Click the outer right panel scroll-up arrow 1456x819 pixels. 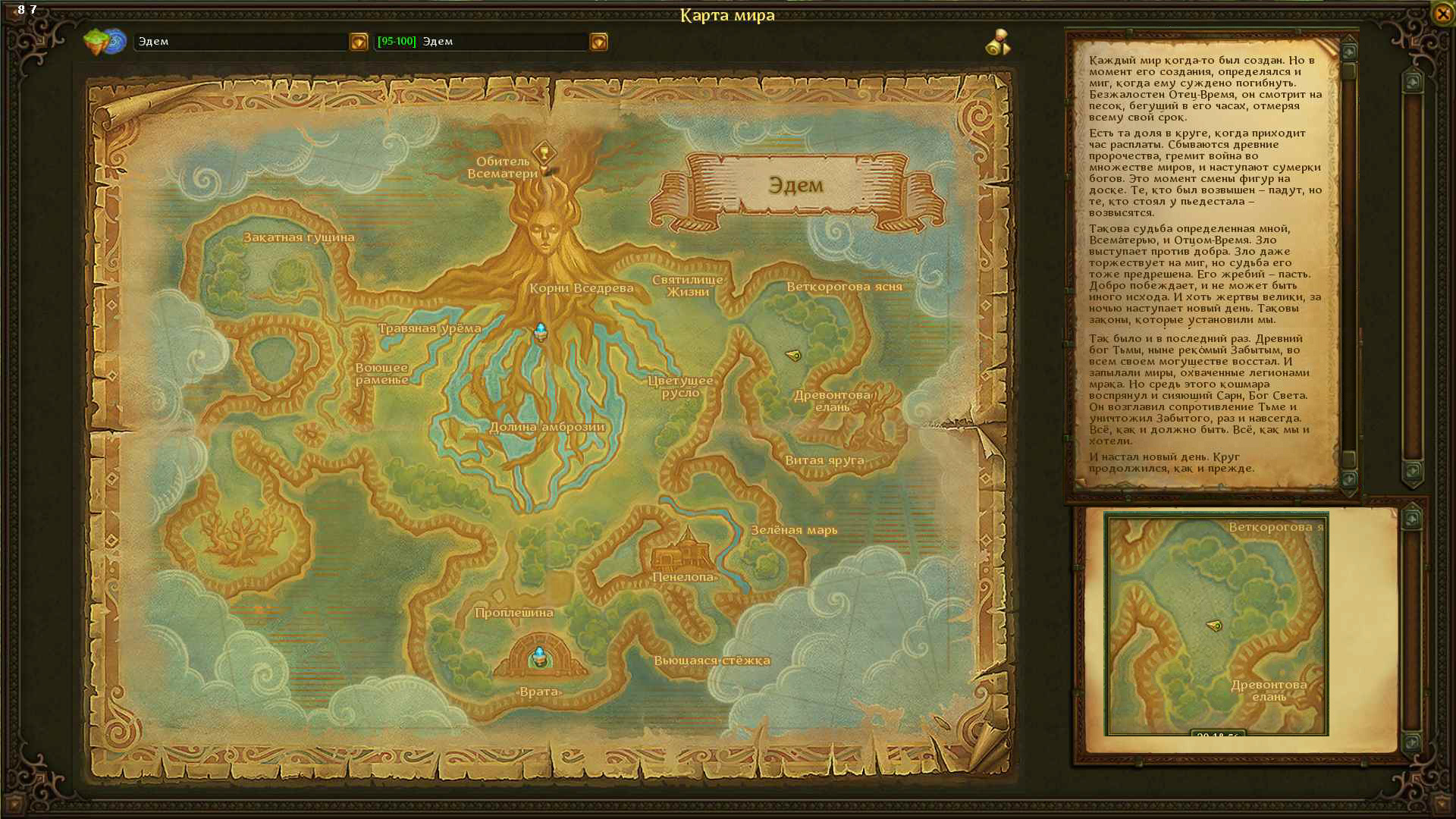tap(1412, 81)
